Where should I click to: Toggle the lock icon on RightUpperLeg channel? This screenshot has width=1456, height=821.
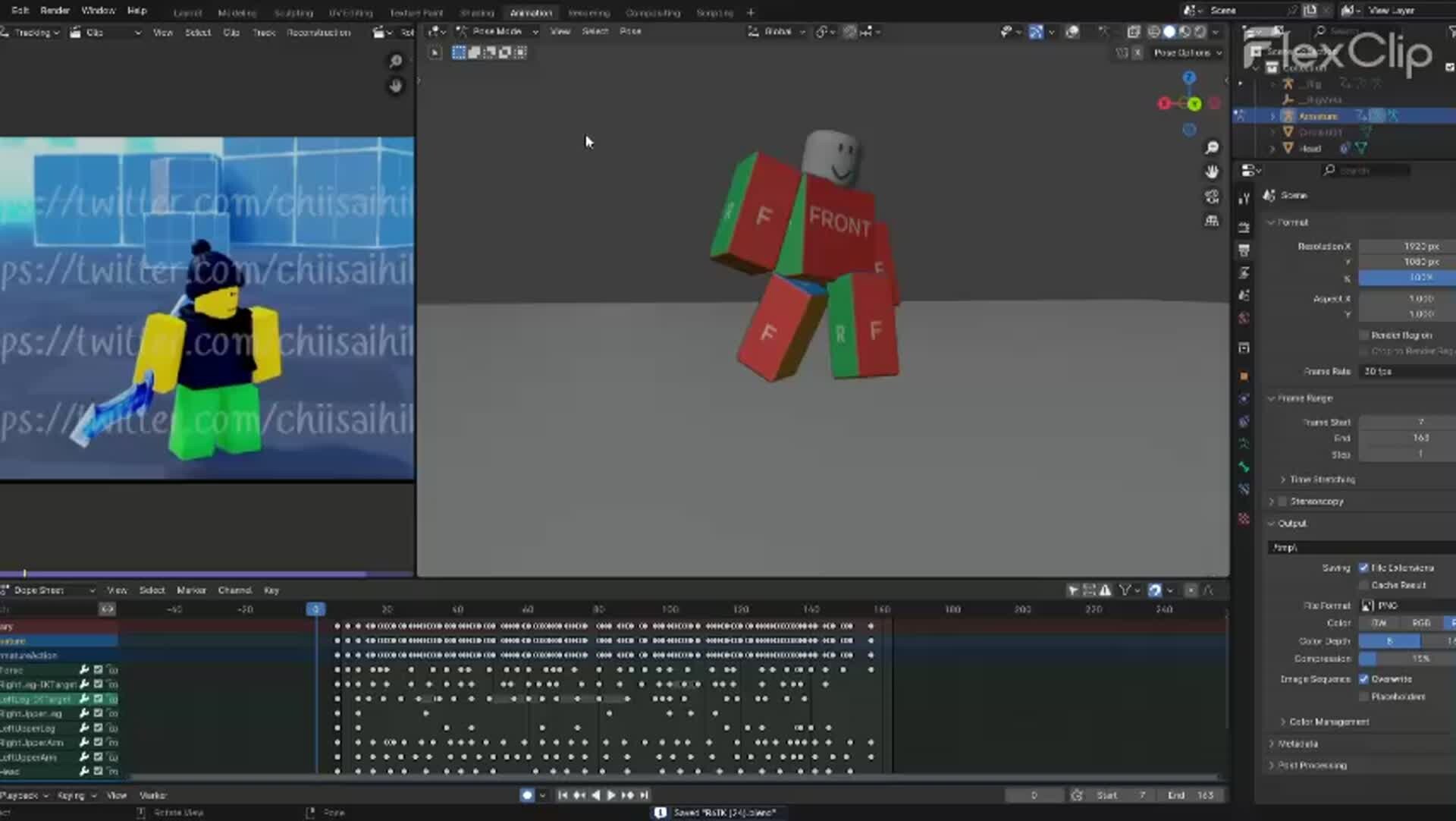tap(112, 713)
